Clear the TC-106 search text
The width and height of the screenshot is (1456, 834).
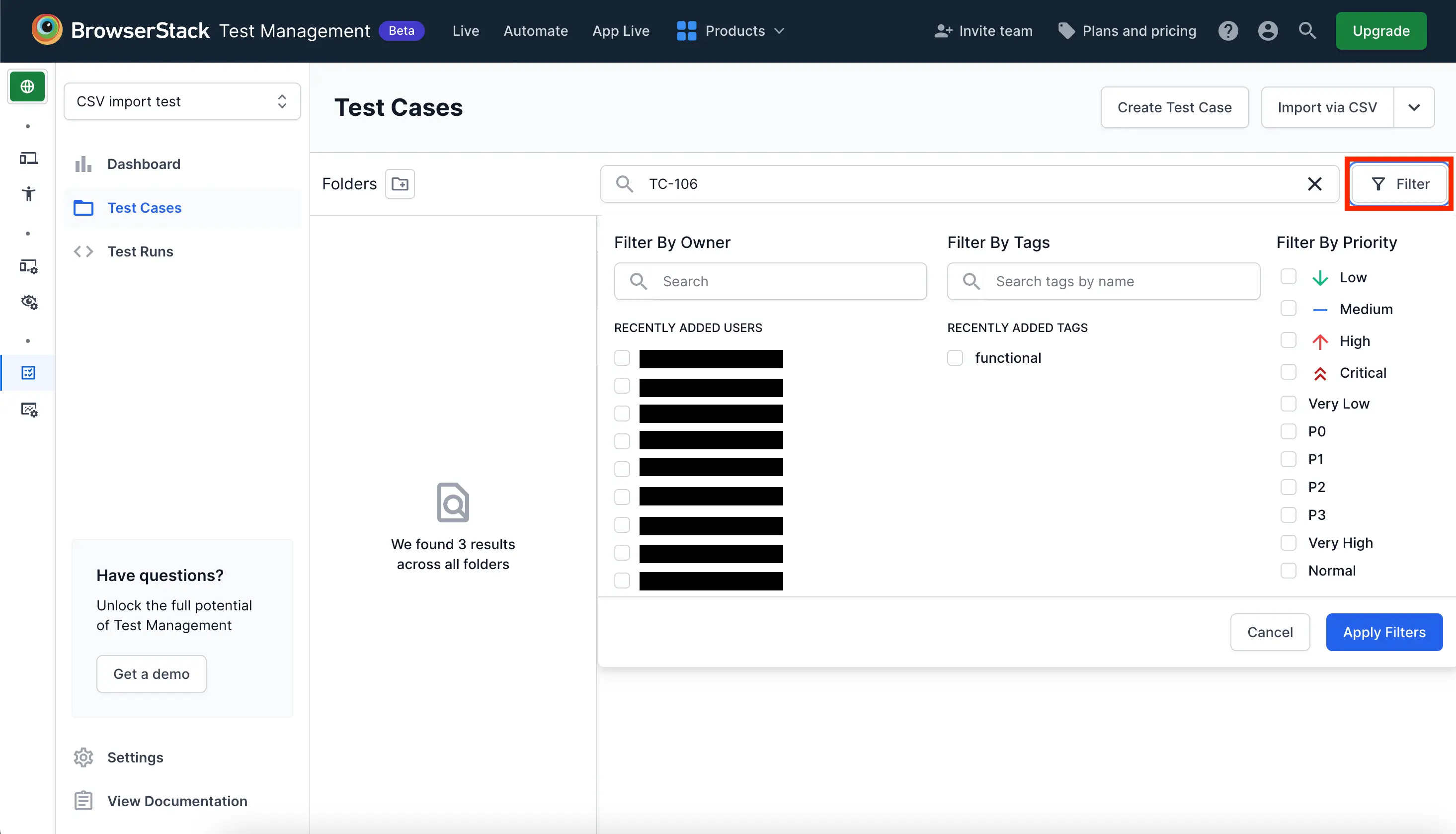tap(1314, 184)
